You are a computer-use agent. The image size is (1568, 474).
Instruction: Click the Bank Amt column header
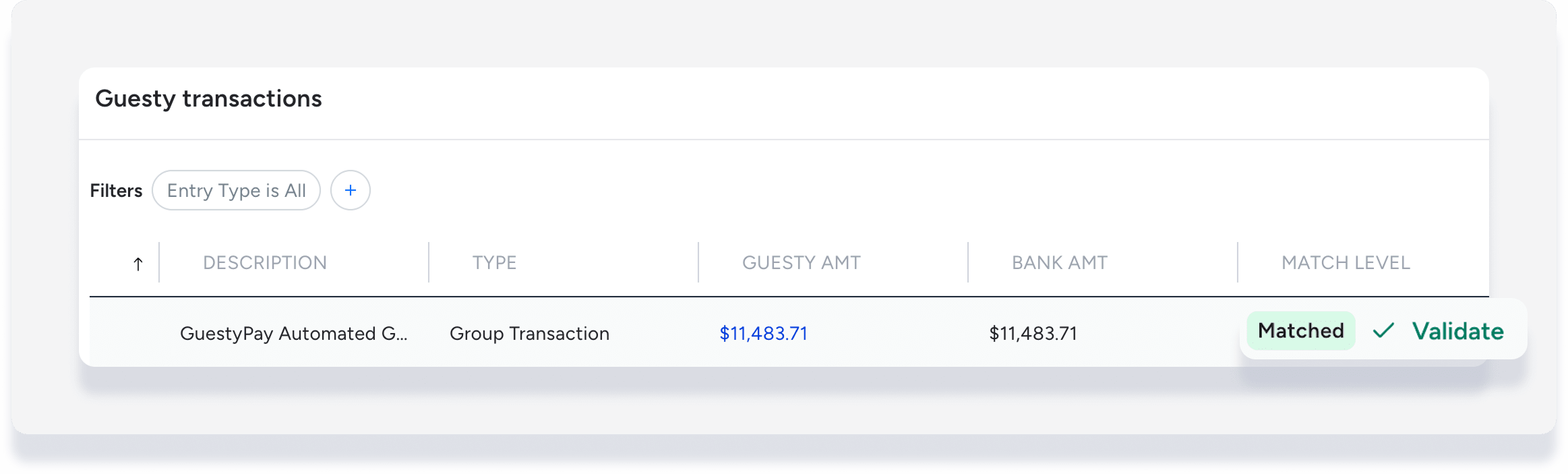point(1060,262)
